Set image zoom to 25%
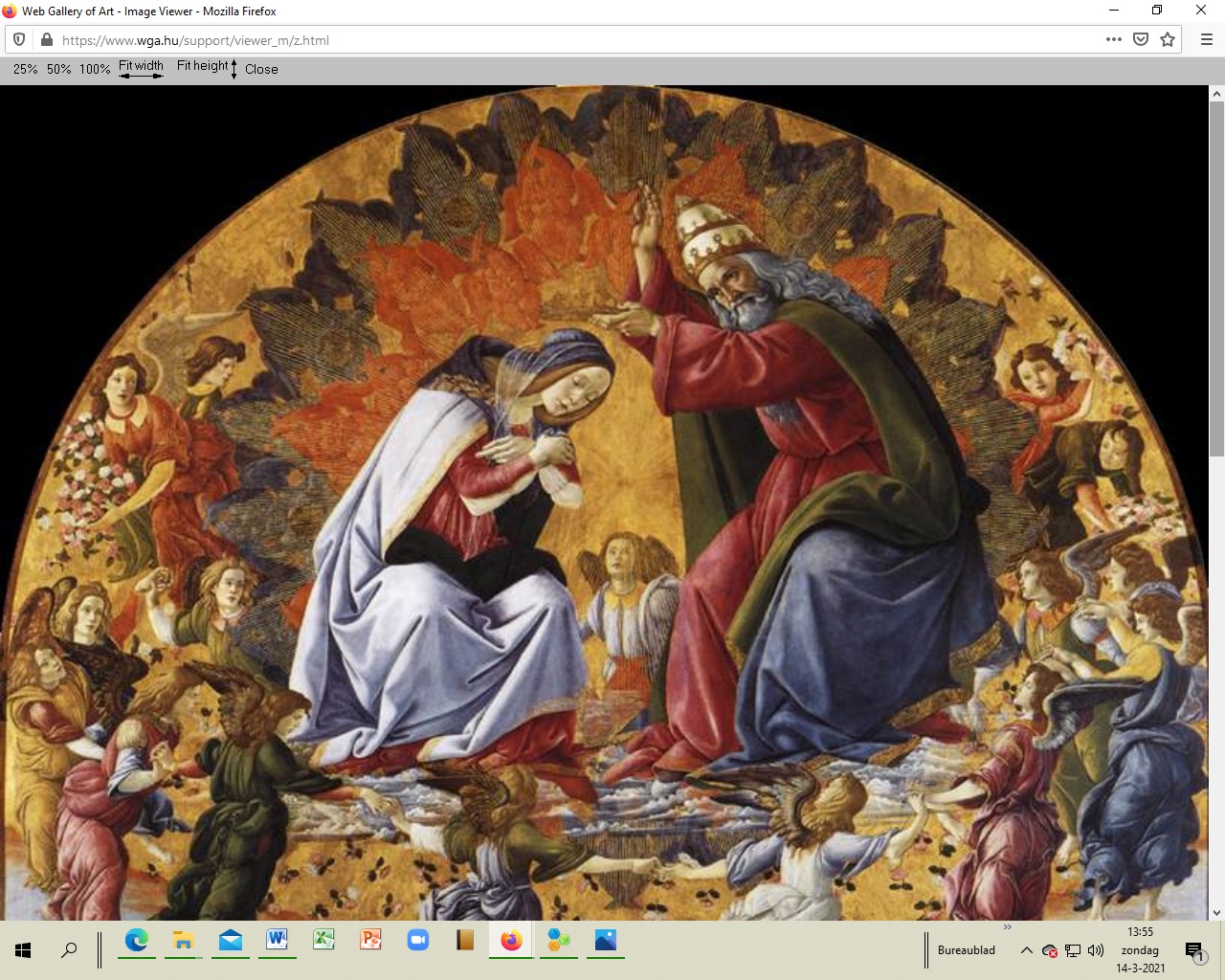Screen dimensions: 1225x980 (26, 70)
